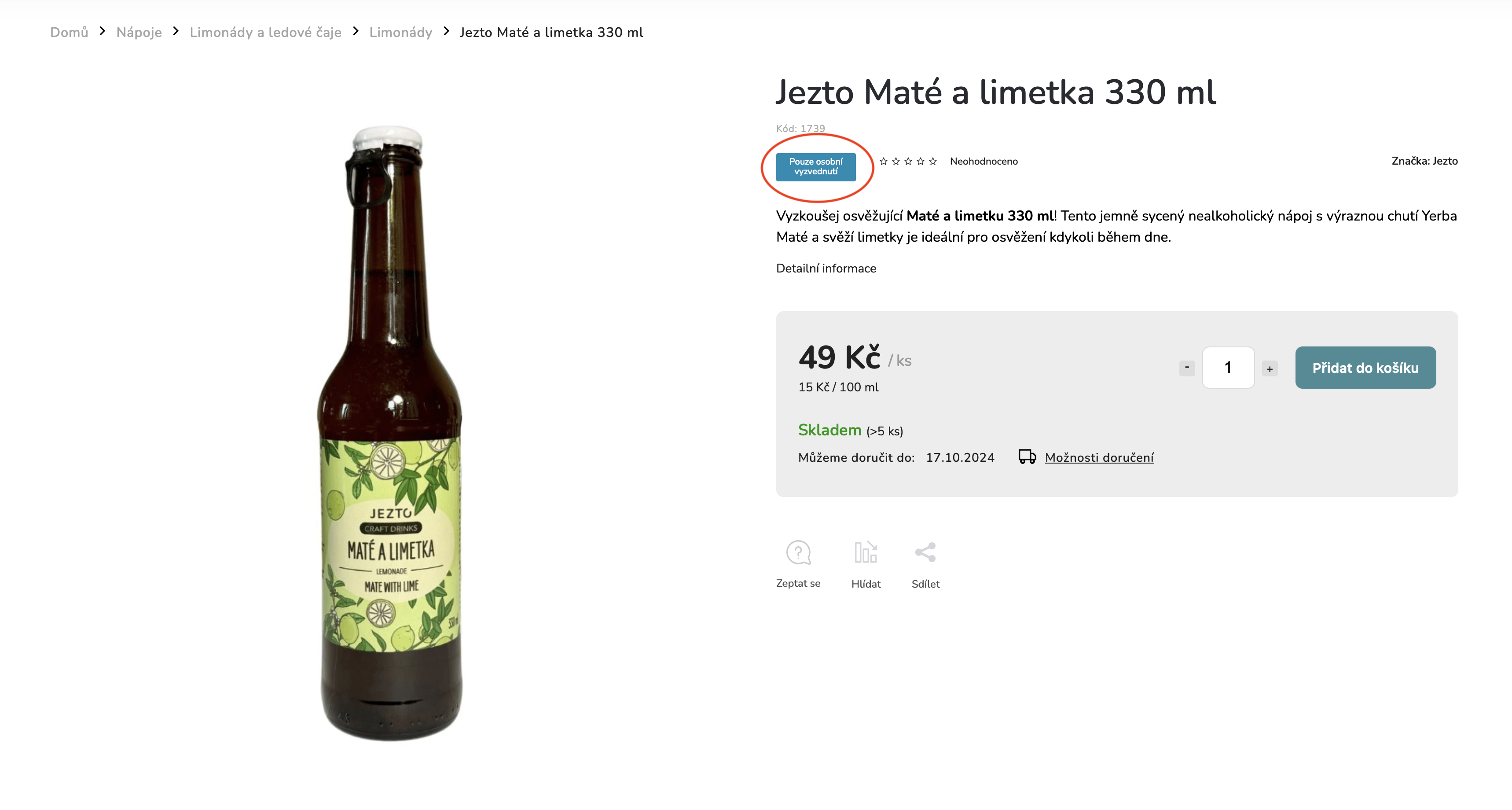Rate product with the third star
The image size is (1512, 810).
coord(908,161)
